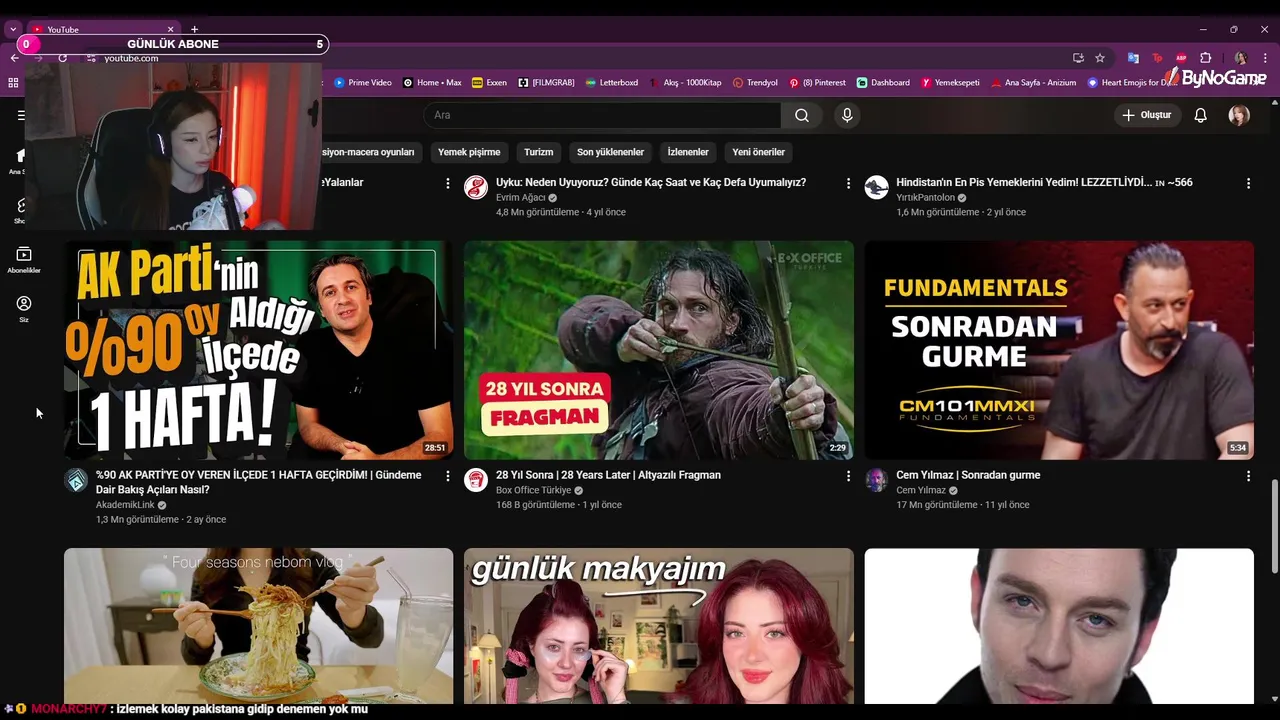
Task: Open the Evrim Ağacı channel name link
Action: click(521, 198)
